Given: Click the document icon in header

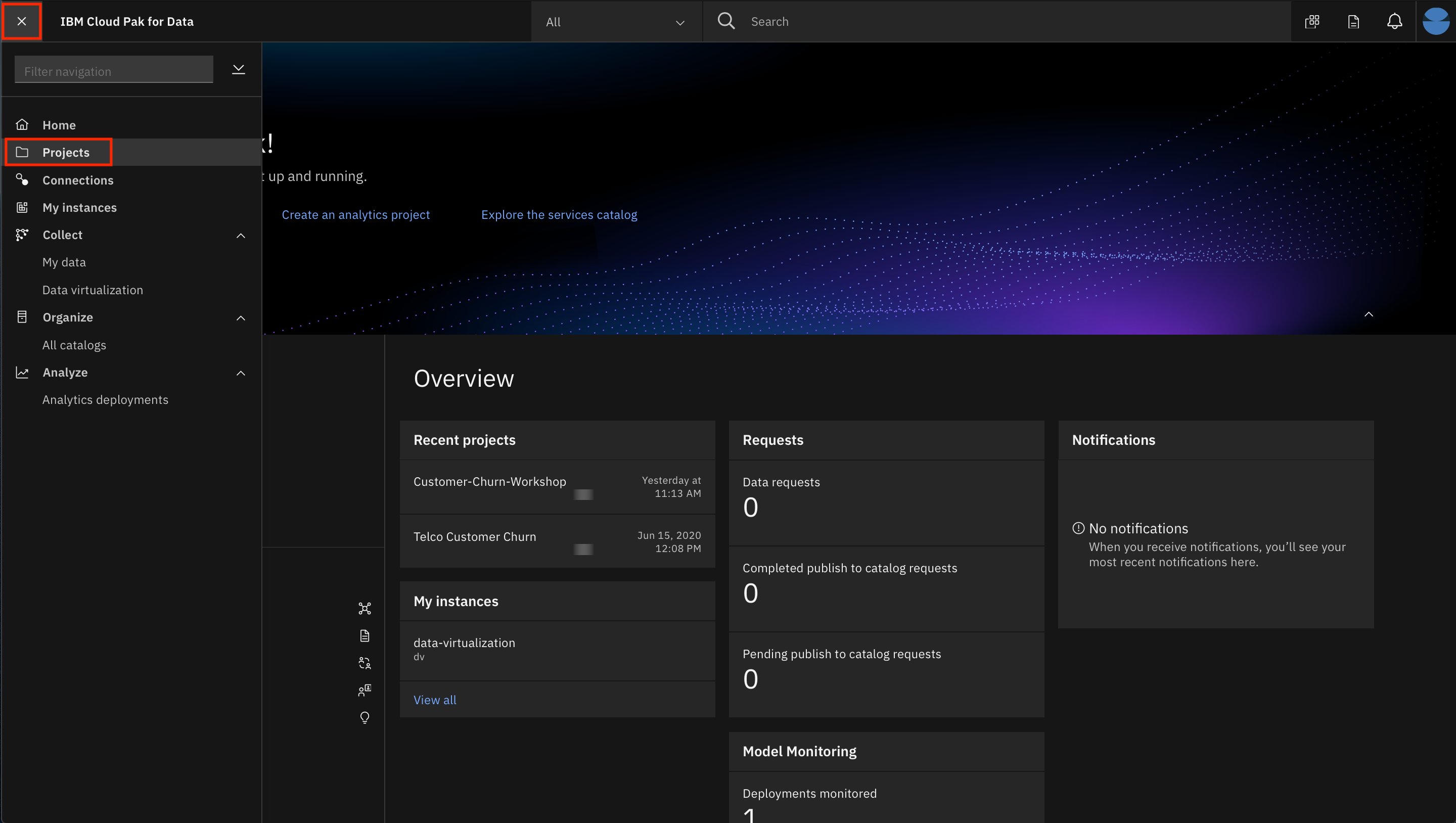Looking at the screenshot, I should [1353, 21].
